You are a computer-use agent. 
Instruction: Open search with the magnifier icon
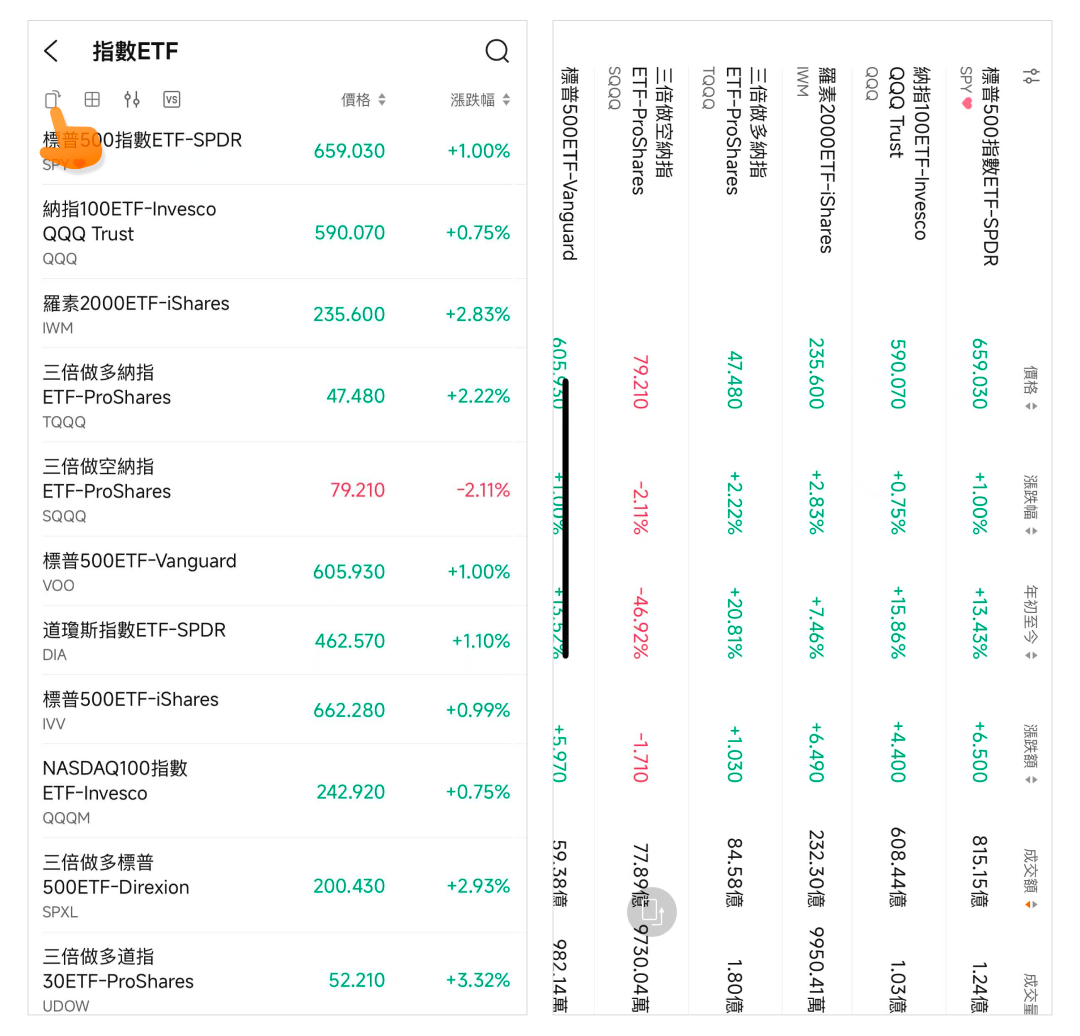(497, 52)
